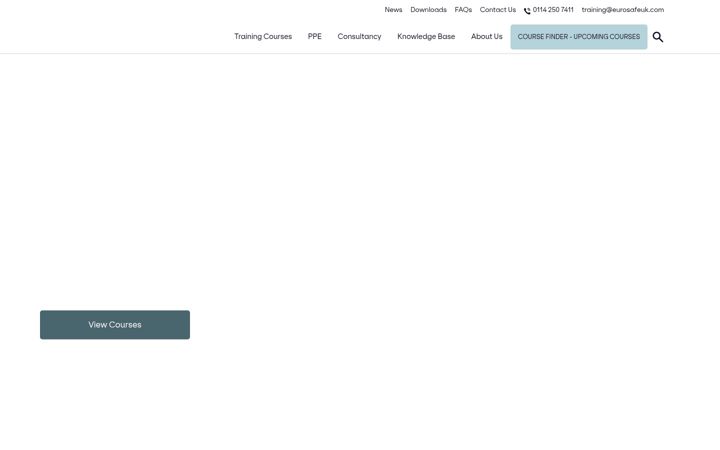This screenshot has height=450, width=720.
Task: Go to the Consultancy section
Action: (x=359, y=36)
